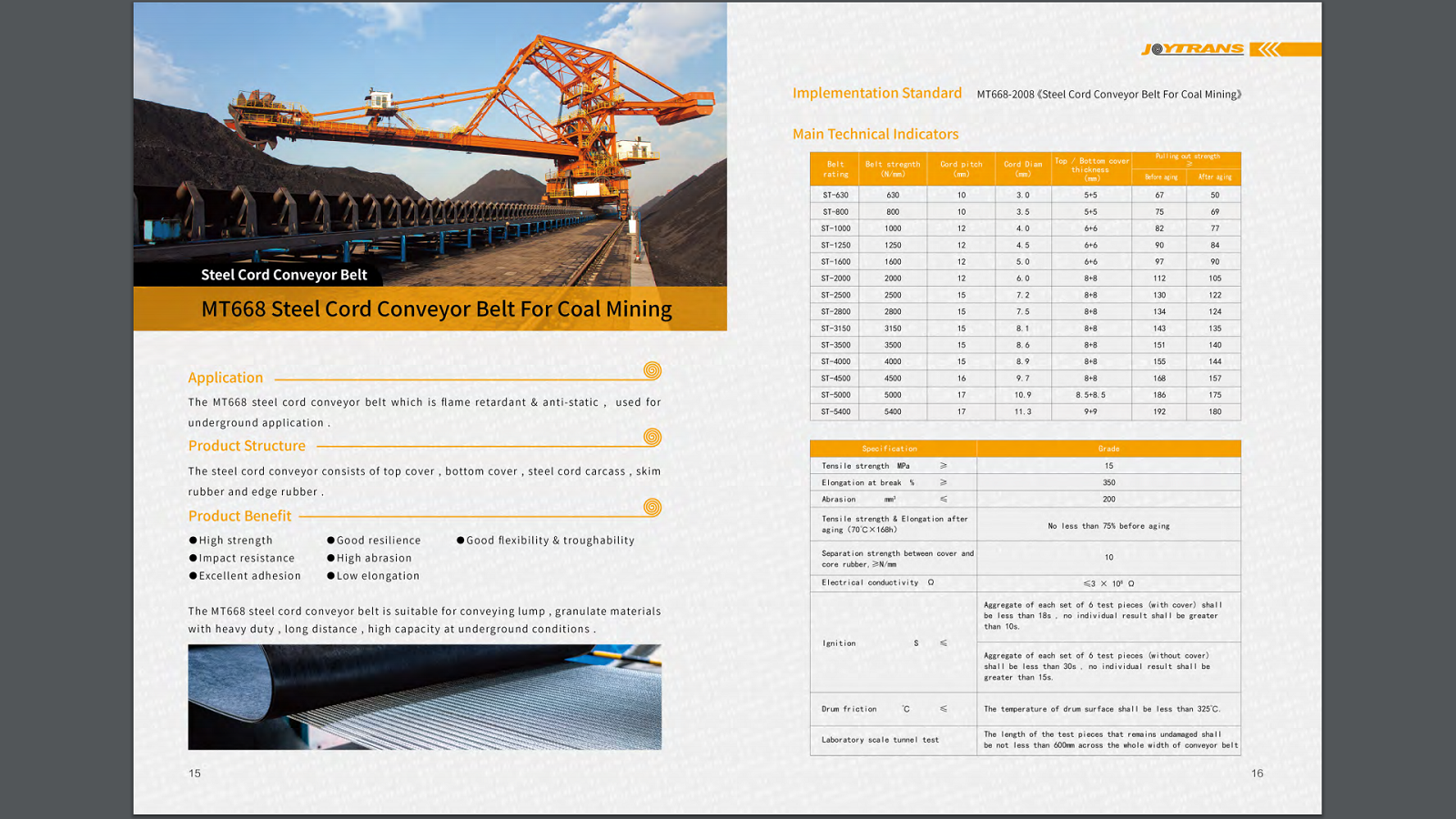This screenshot has width=1456, height=819.
Task: Click 'No less than 75% before aging' cell
Action: point(1108,526)
